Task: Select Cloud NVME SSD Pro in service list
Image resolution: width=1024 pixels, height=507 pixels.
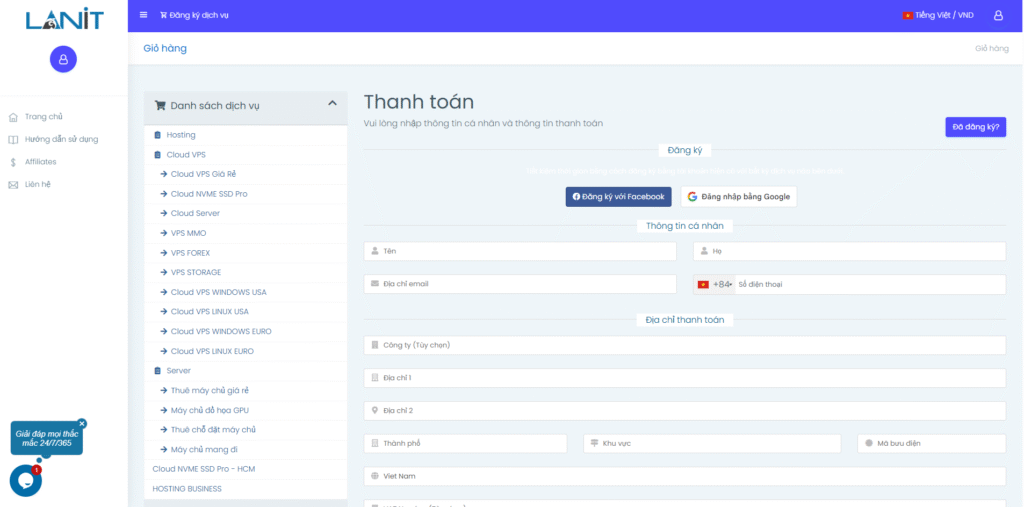Action: 208,194
